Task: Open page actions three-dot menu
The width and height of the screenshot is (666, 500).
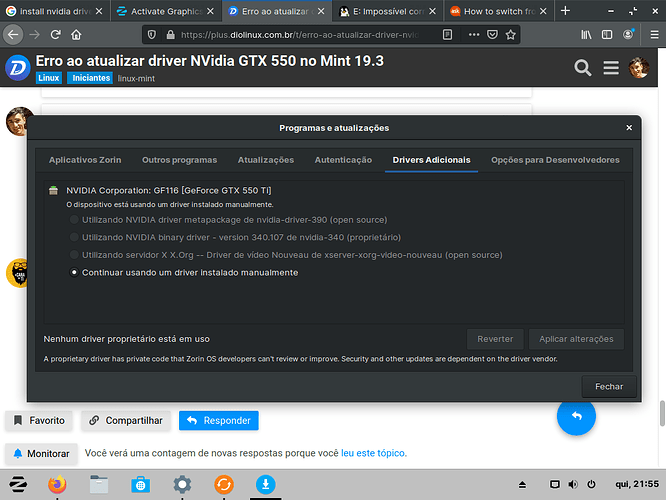Action: (x=474, y=34)
